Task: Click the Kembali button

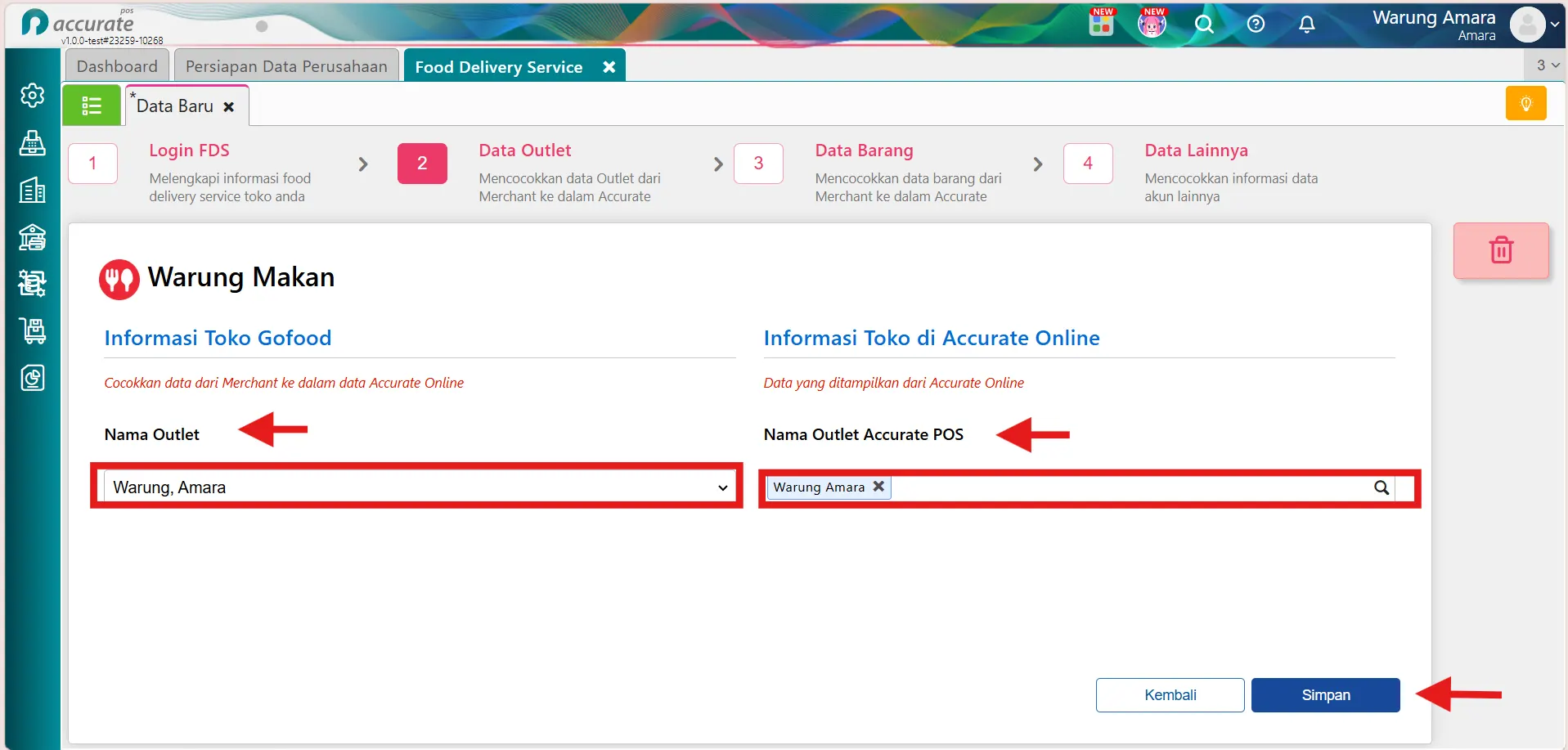Action: pyautogui.click(x=1170, y=695)
